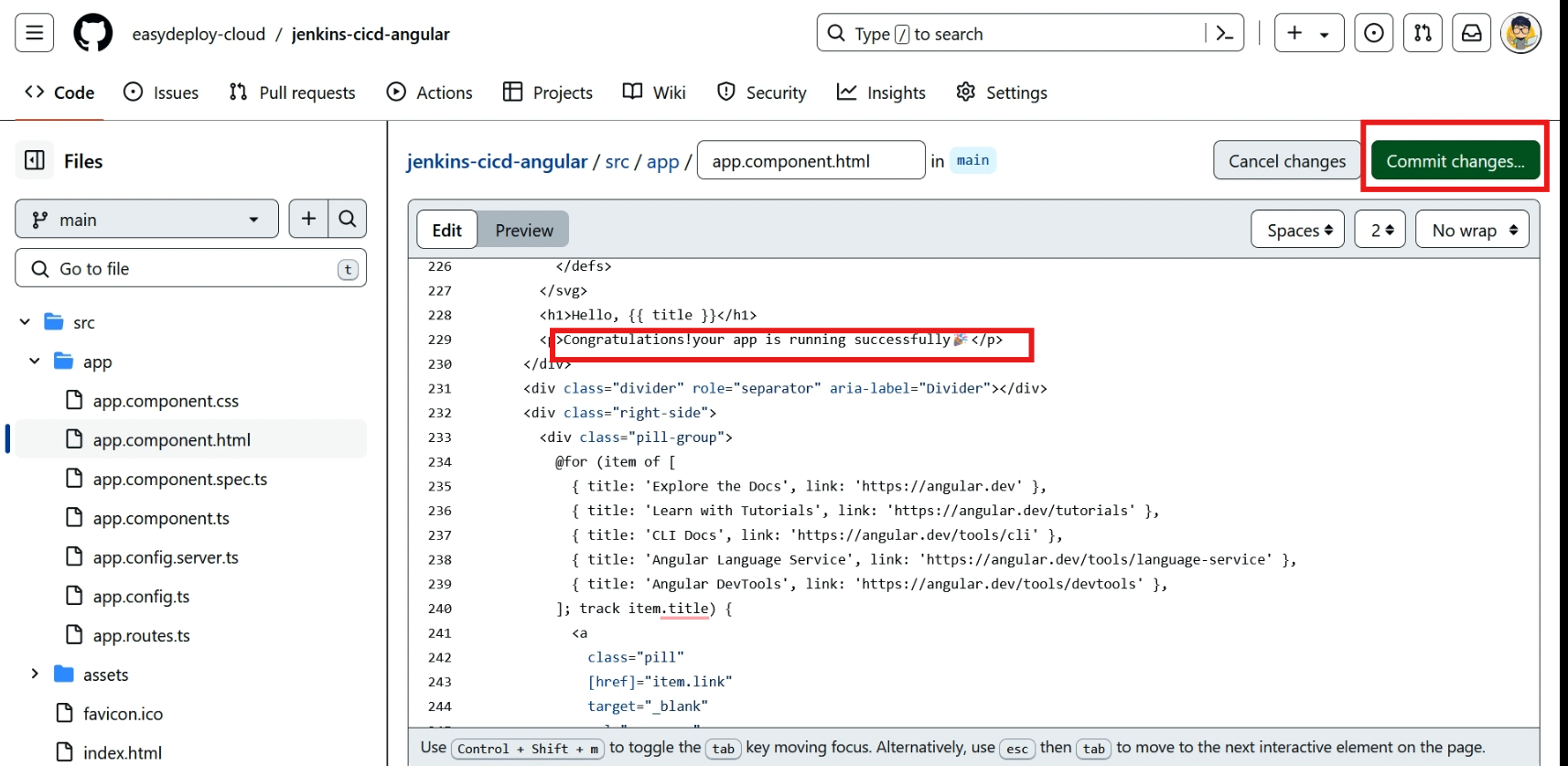Image resolution: width=1568 pixels, height=766 pixels.
Task: Open the user profile avatar menu
Action: tap(1521, 34)
